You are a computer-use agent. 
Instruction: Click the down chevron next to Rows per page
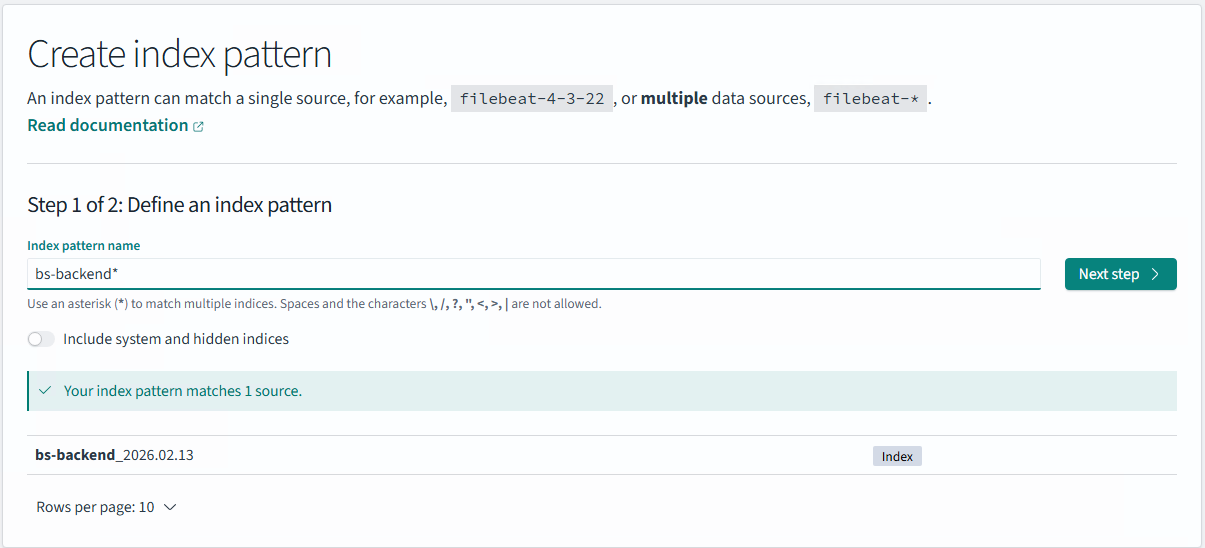point(170,507)
